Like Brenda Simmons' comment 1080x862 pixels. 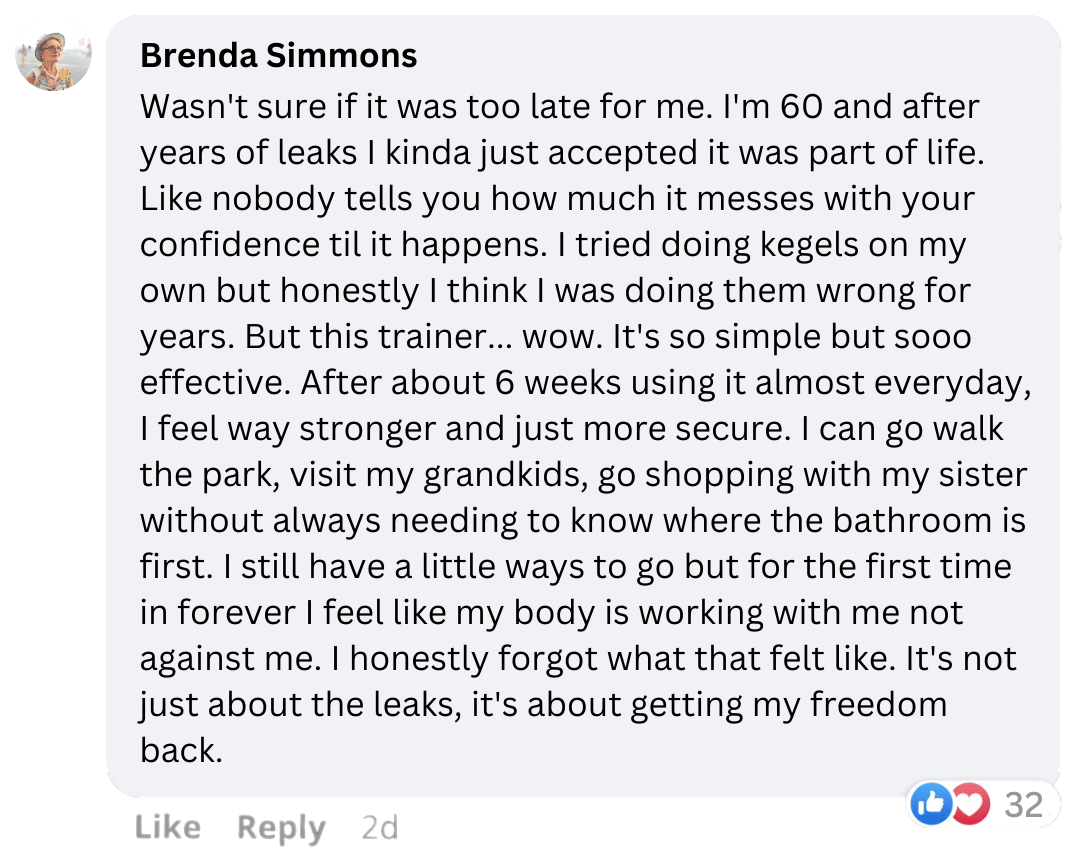[167, 828]
